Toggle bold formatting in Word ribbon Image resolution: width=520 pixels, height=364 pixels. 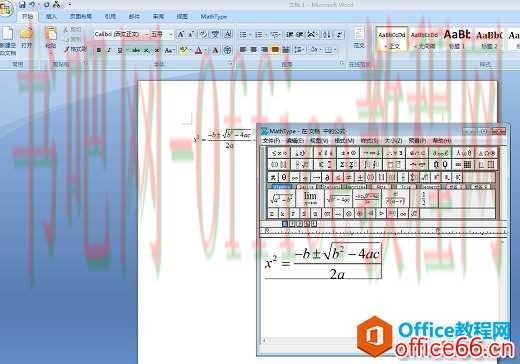pyautogui.click(x=98, y=51)
